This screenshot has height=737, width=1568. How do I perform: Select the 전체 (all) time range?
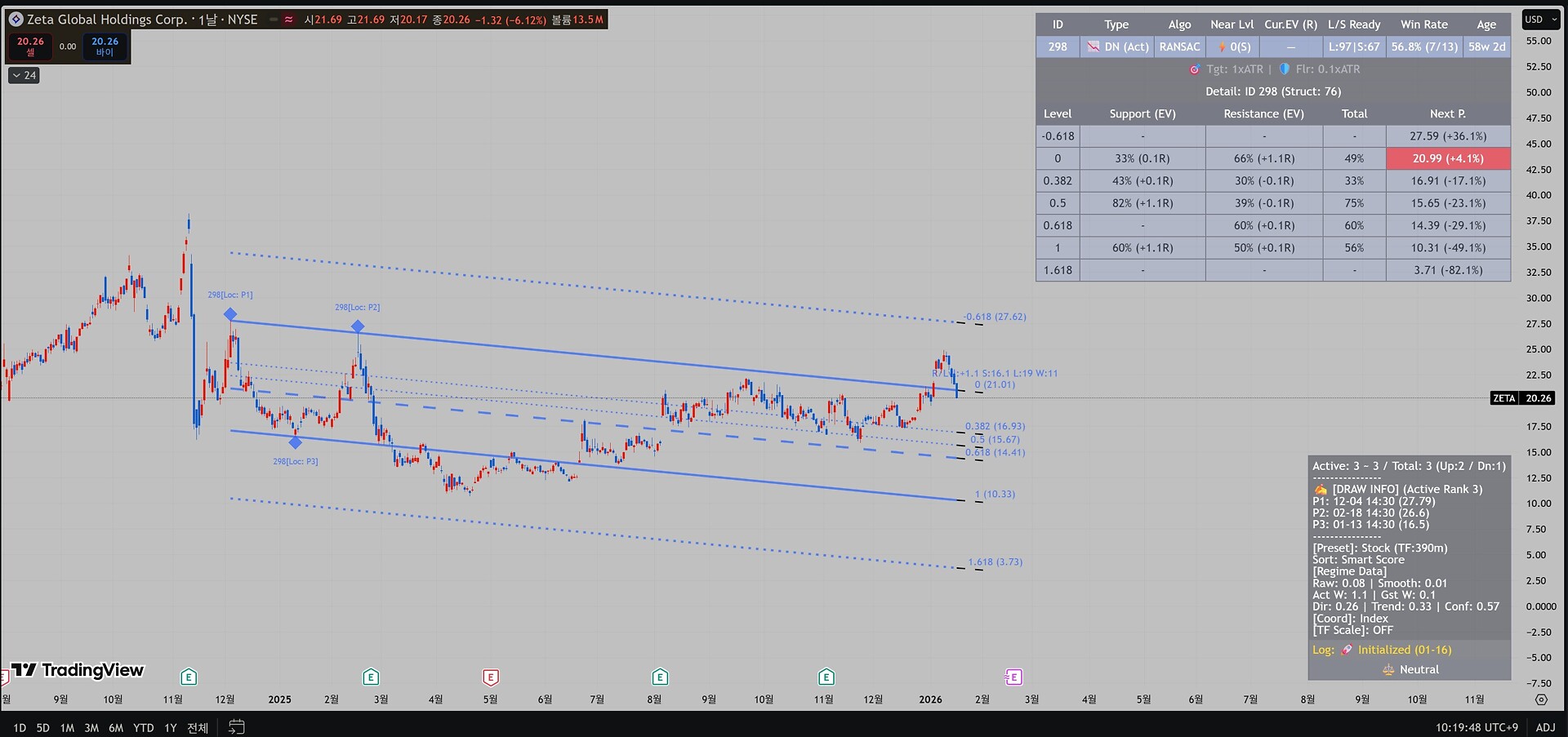[x=198, y=727]
